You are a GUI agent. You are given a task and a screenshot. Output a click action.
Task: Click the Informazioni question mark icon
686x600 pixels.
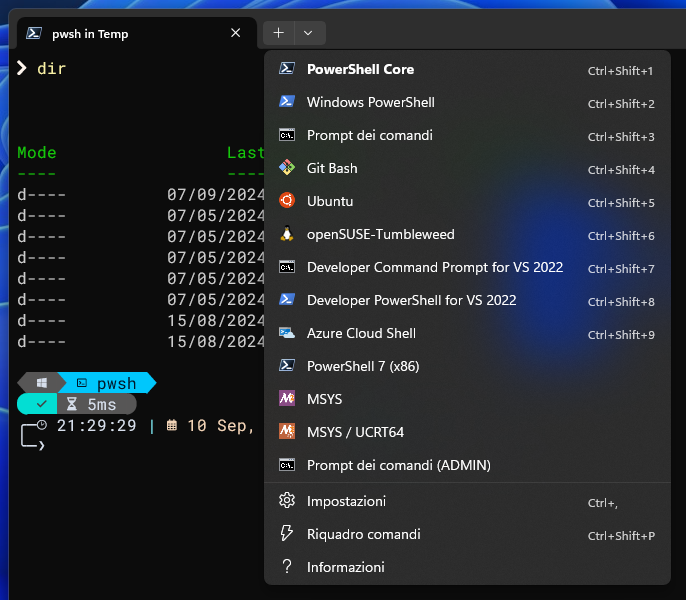(287, 566)
